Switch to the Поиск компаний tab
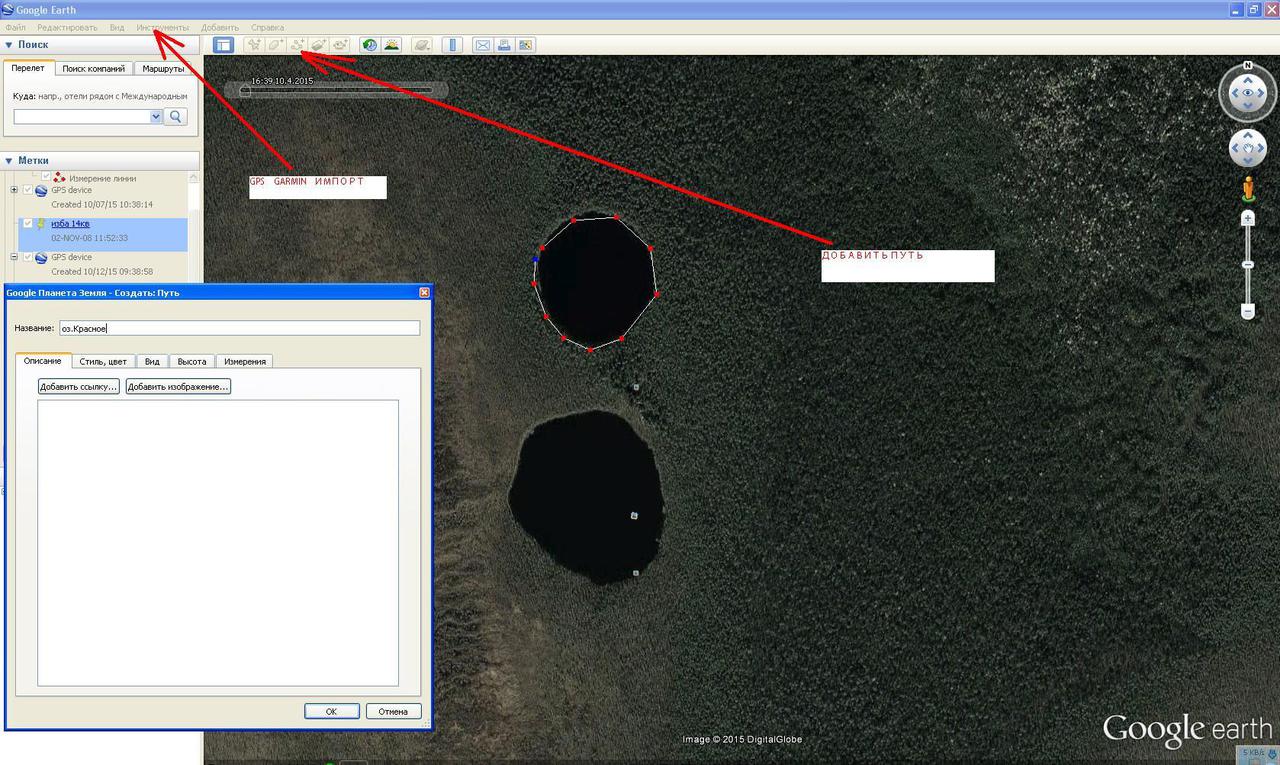The height and width of the screenshot is (765, 1280). pos(93,69)
